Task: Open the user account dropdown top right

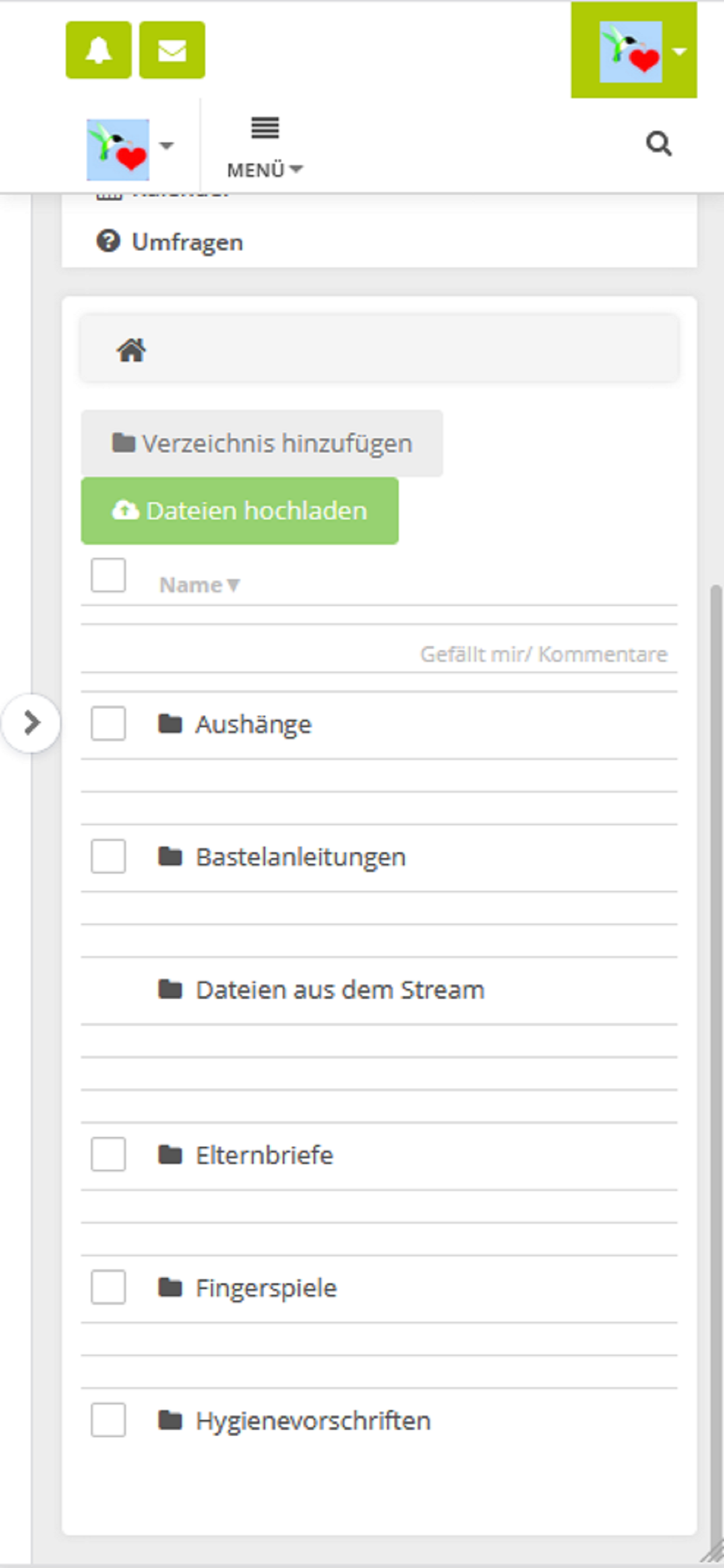Action: click(634, 50)
